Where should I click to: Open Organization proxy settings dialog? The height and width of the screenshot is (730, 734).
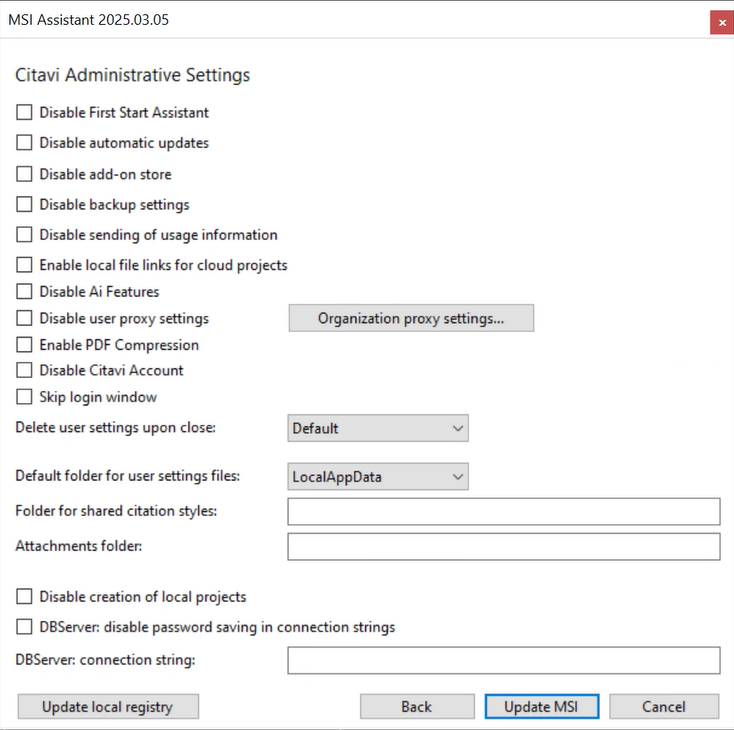point(411,318)
